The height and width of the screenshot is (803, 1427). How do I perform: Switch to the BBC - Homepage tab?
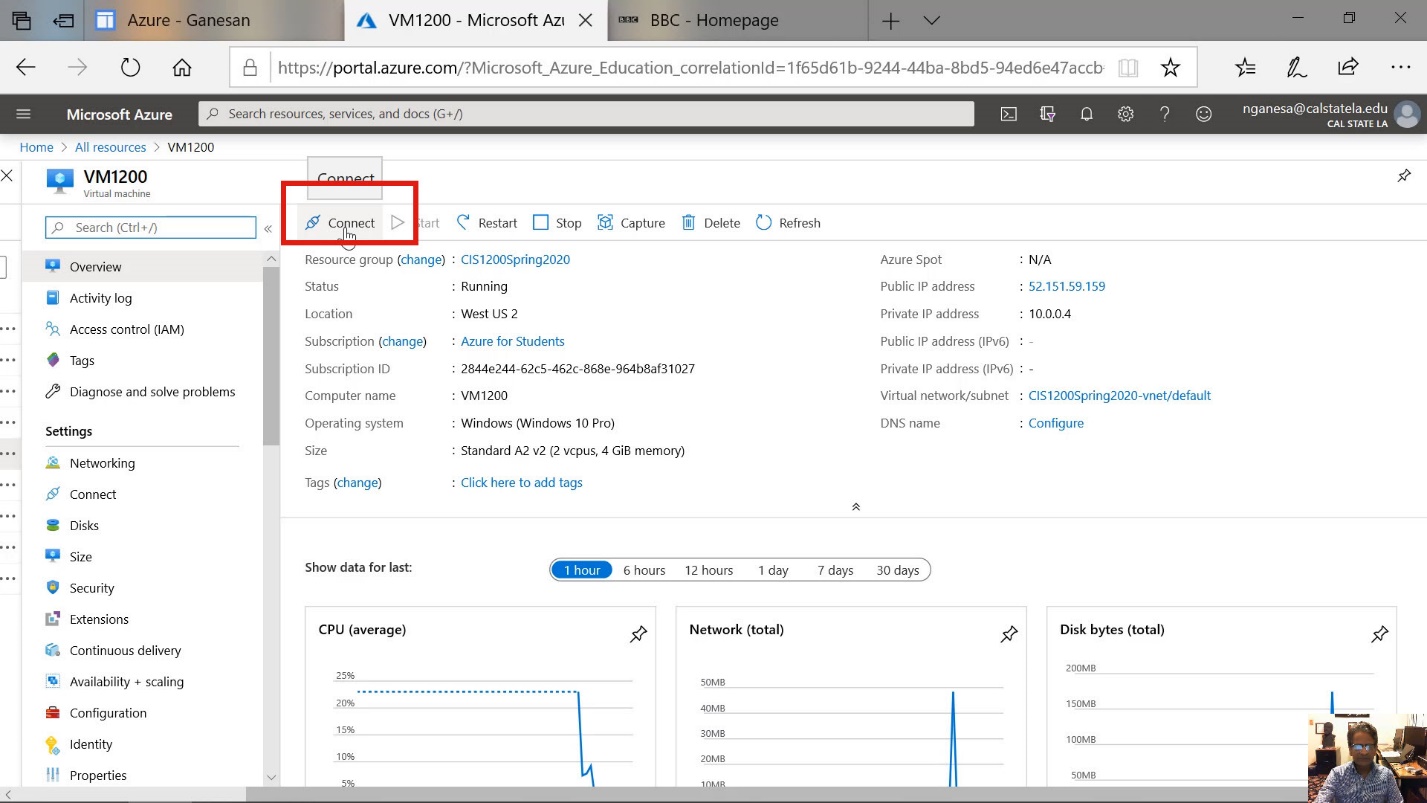(714, 20)
